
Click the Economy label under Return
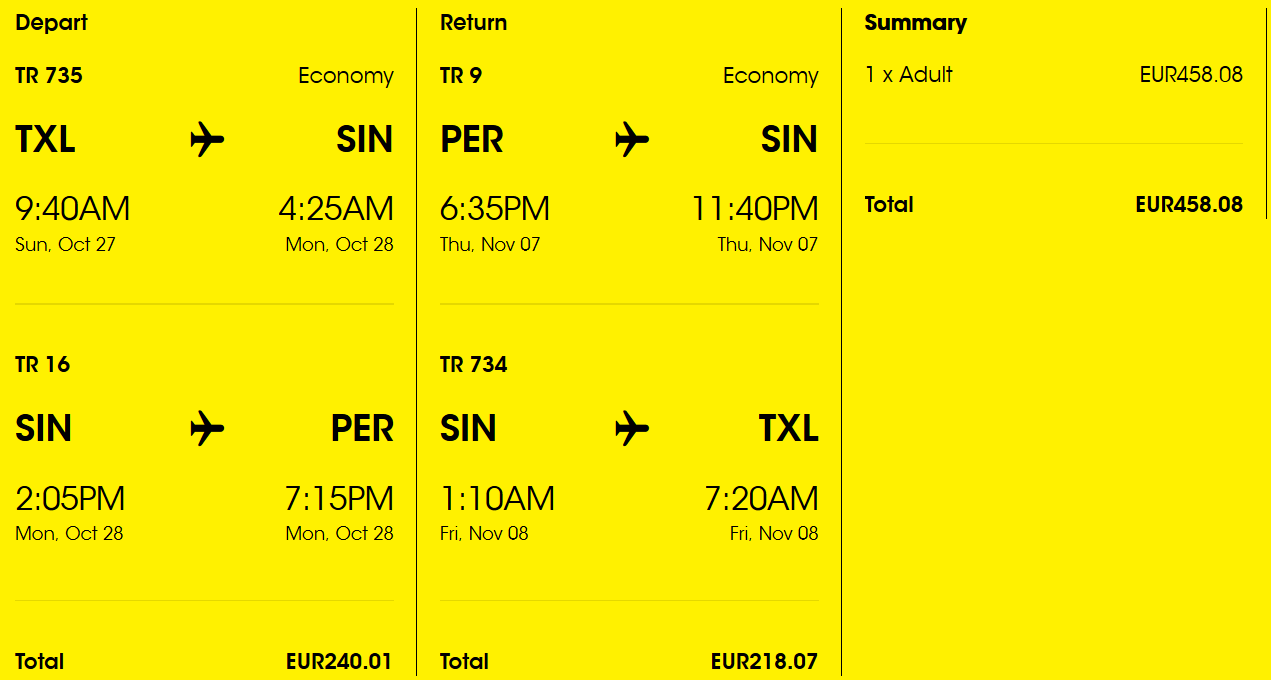(771, 76)
